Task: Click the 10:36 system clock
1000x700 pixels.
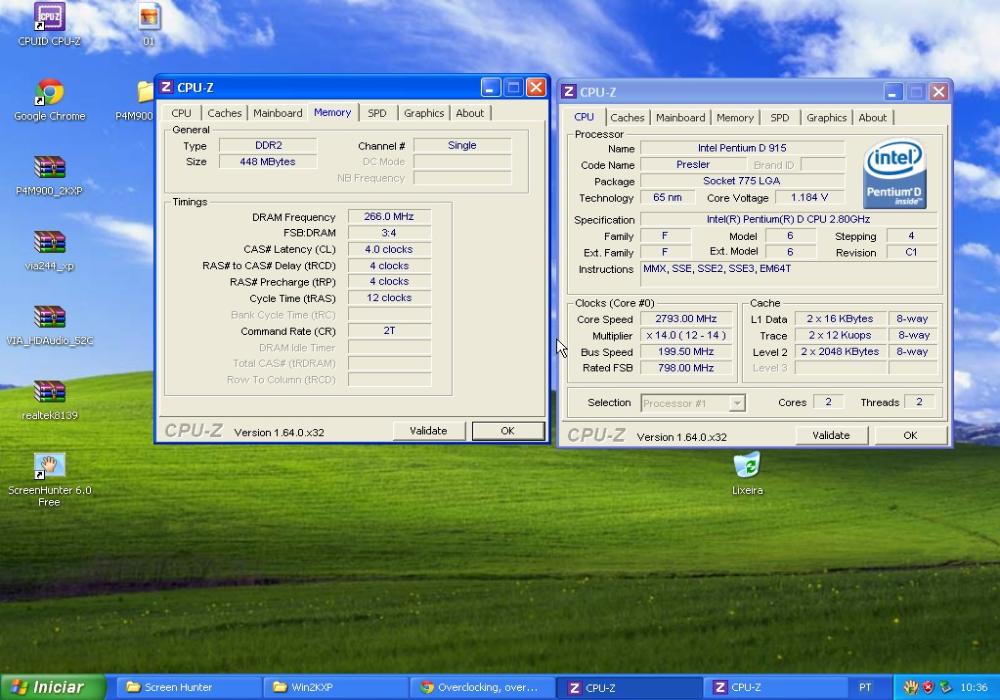Action: [x=973, y=687]
